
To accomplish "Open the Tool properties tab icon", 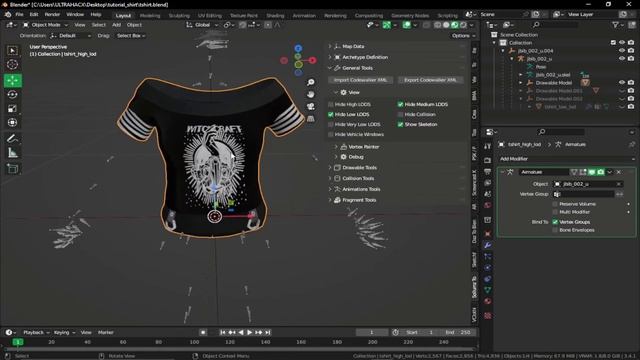I will tap(487, 147).
